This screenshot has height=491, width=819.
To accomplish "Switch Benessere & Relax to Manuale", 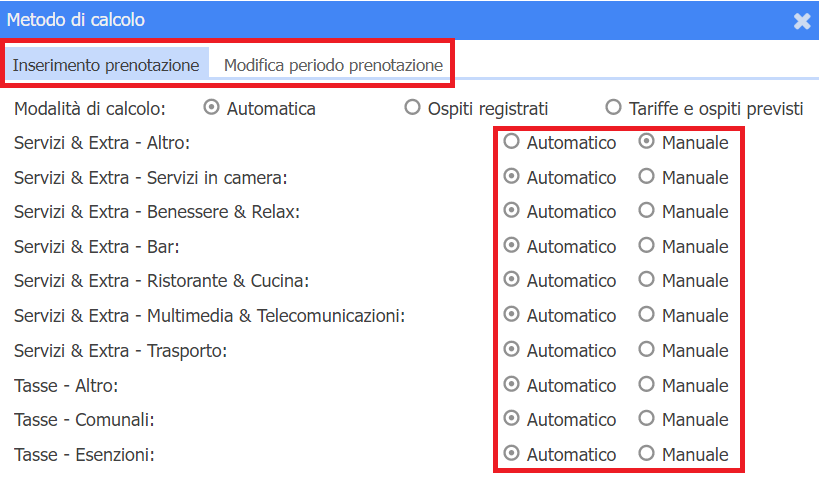I will tap(646, 211).
